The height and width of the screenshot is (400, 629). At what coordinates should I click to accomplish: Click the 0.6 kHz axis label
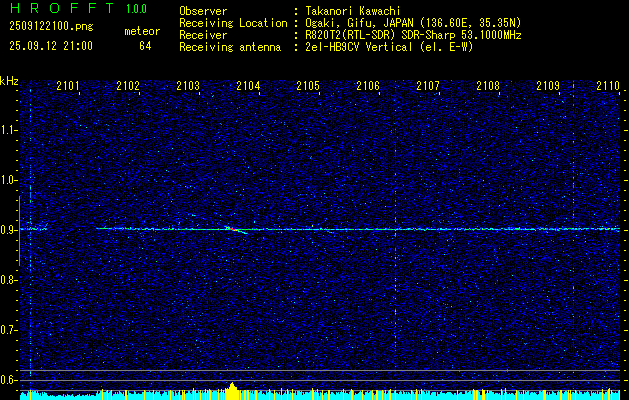pyautogui.click(x=7, y=380)
